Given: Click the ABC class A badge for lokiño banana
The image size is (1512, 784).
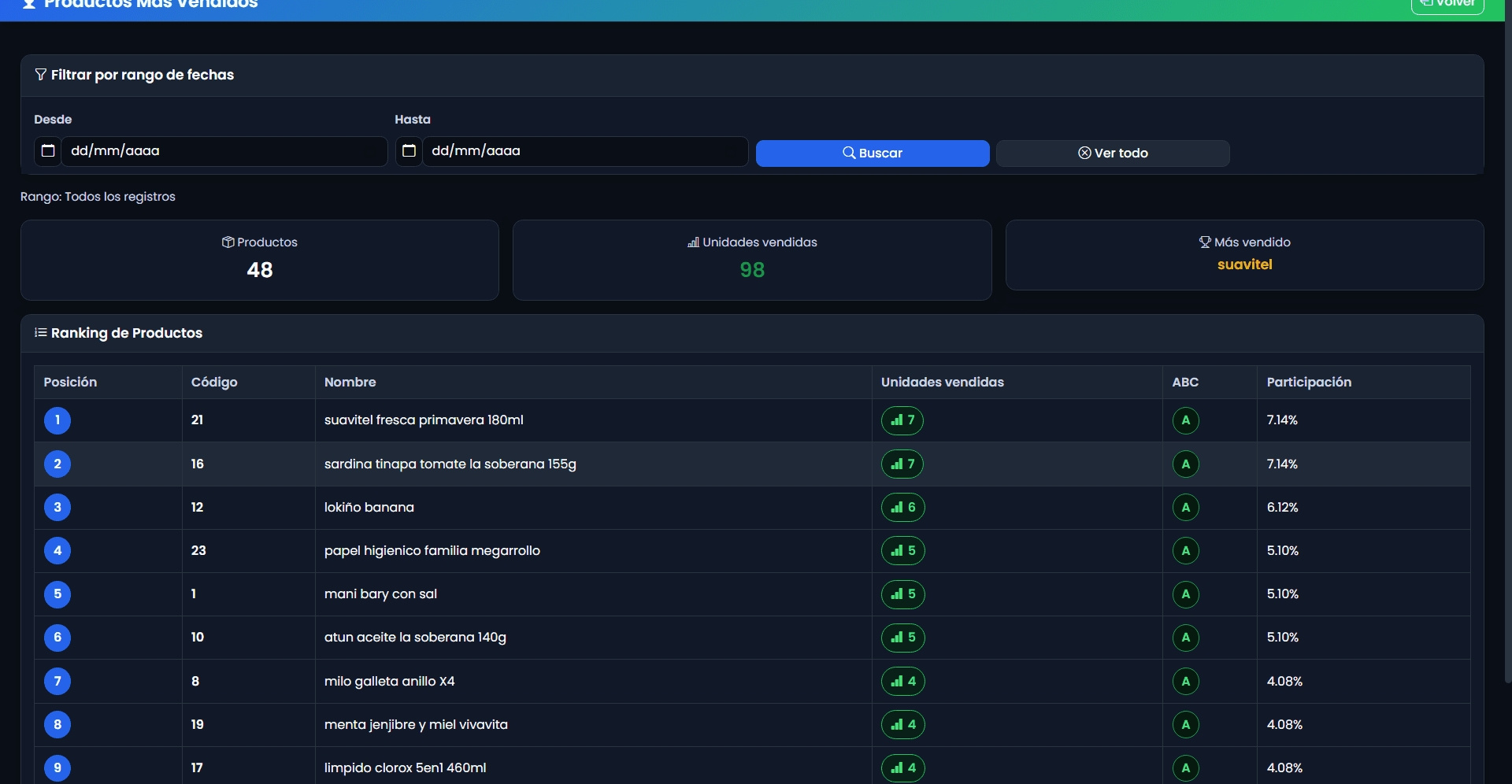Looking at the screenshot, I should coord(1186,508).
